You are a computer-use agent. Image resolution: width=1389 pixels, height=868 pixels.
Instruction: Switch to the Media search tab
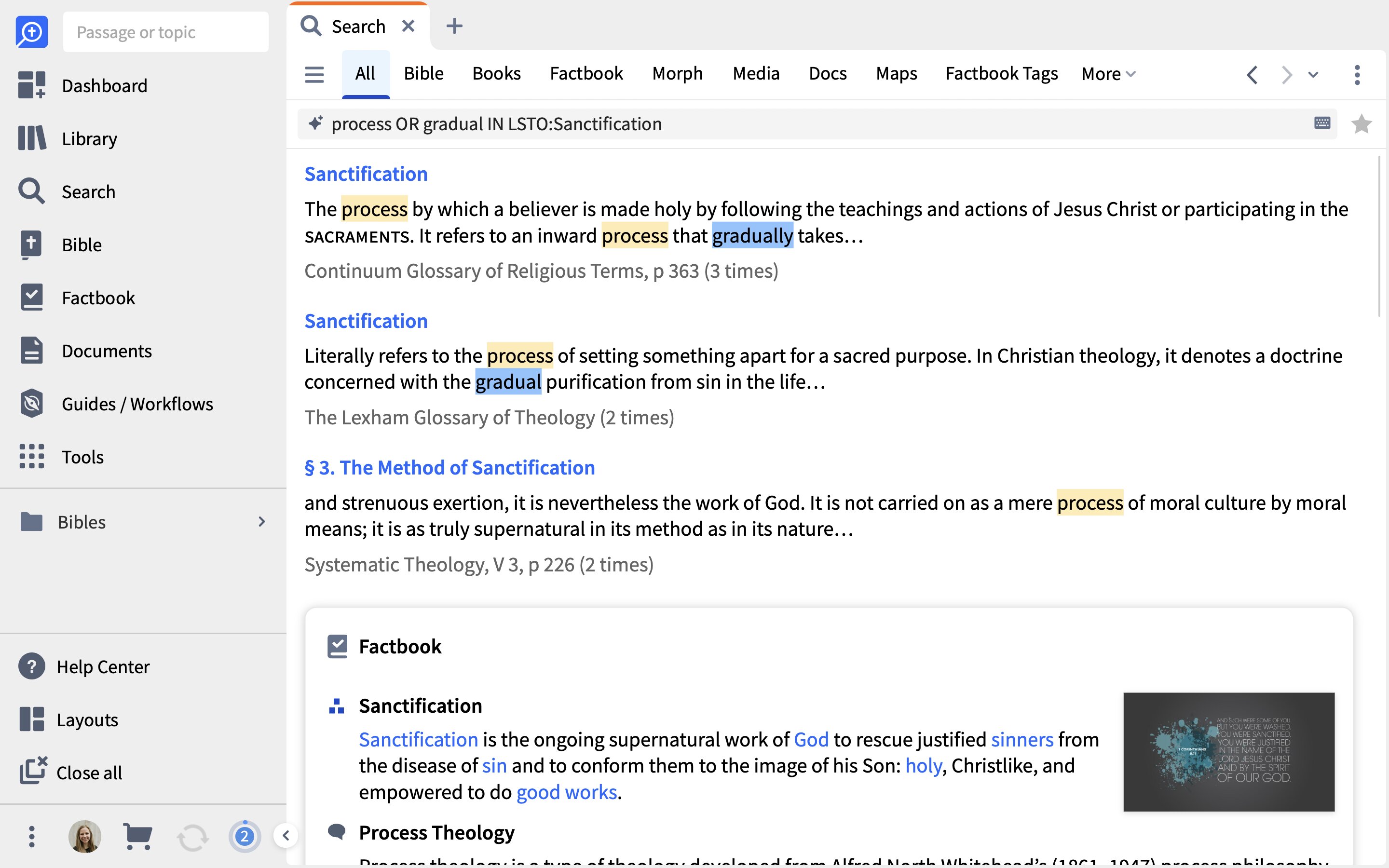tap(756, 73)
